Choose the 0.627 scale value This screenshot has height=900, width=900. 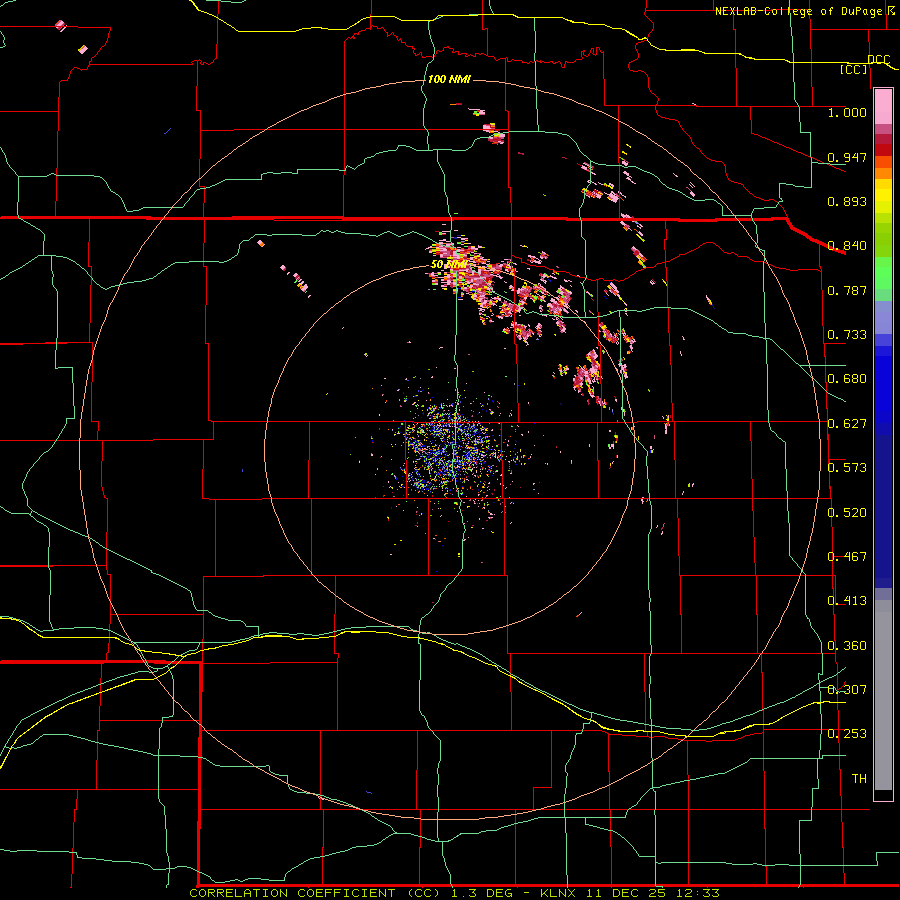pos(847,424)
